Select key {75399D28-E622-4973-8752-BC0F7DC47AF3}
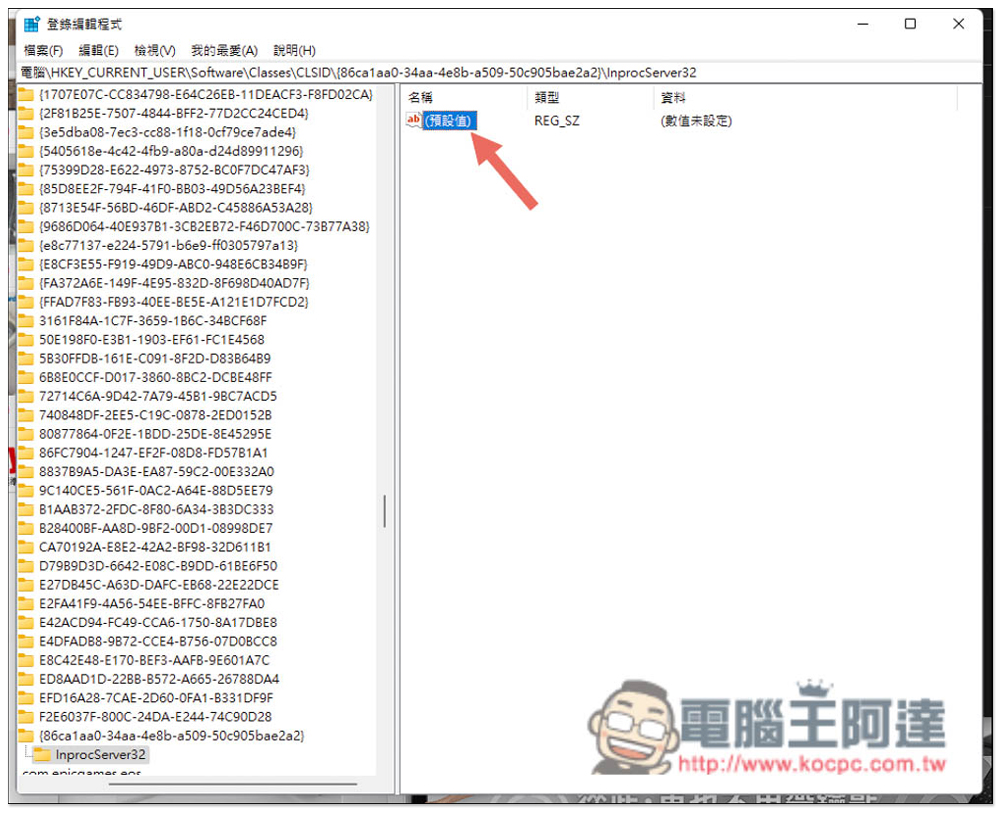 point(174,170)
